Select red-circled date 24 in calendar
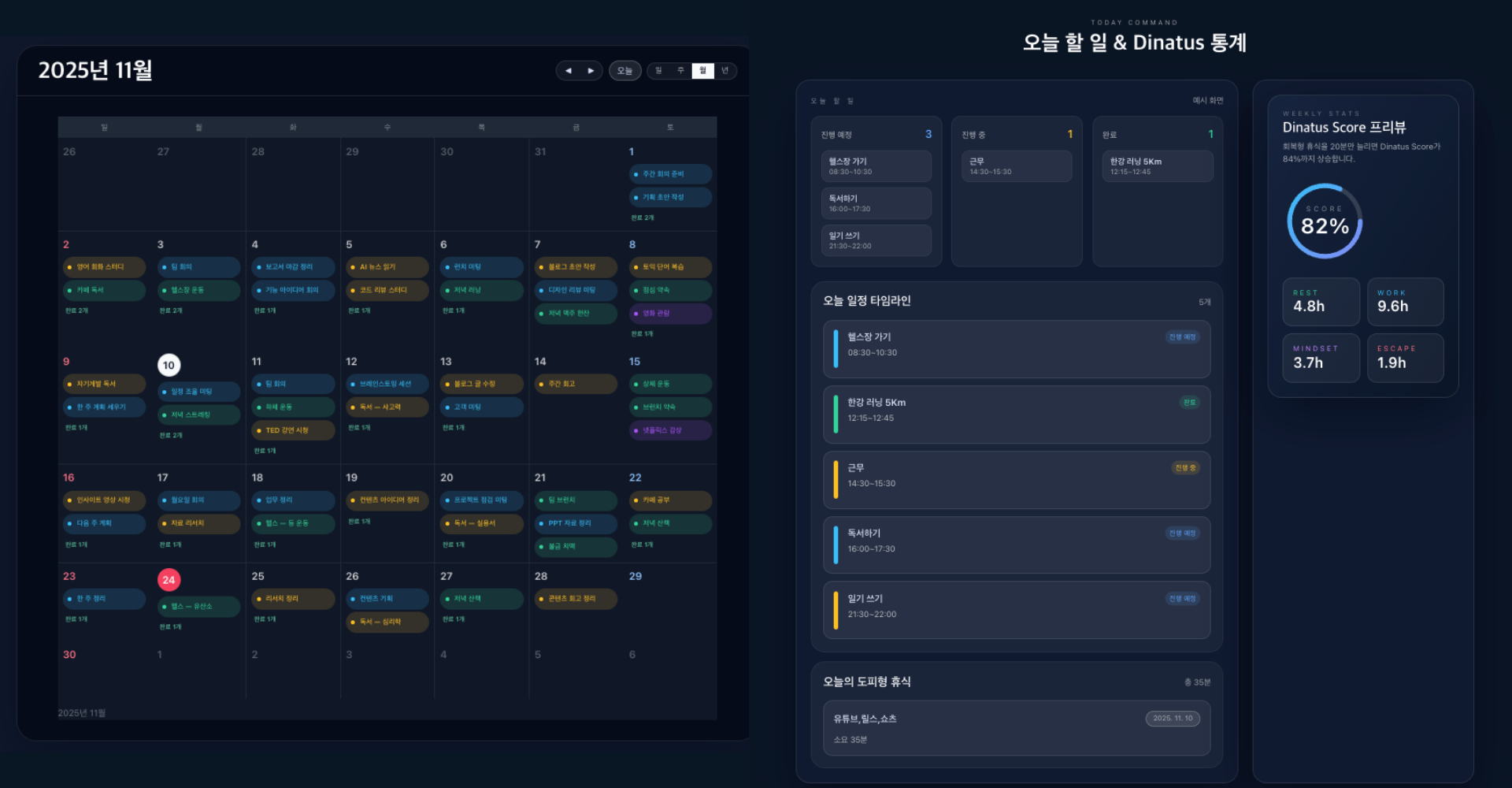1512x788 pixels. pos(169,580)
